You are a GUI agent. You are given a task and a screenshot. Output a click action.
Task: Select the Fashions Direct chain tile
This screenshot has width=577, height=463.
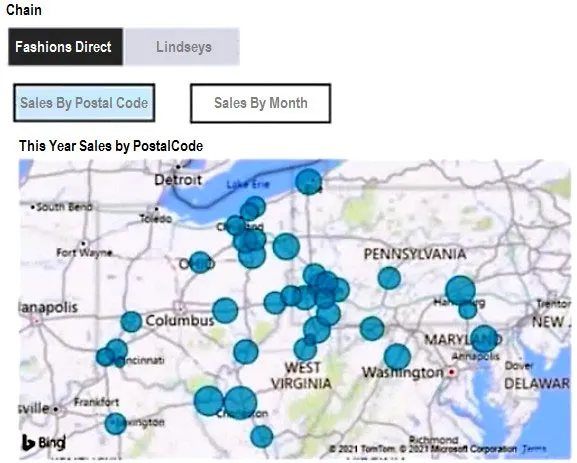coord(66,47)
